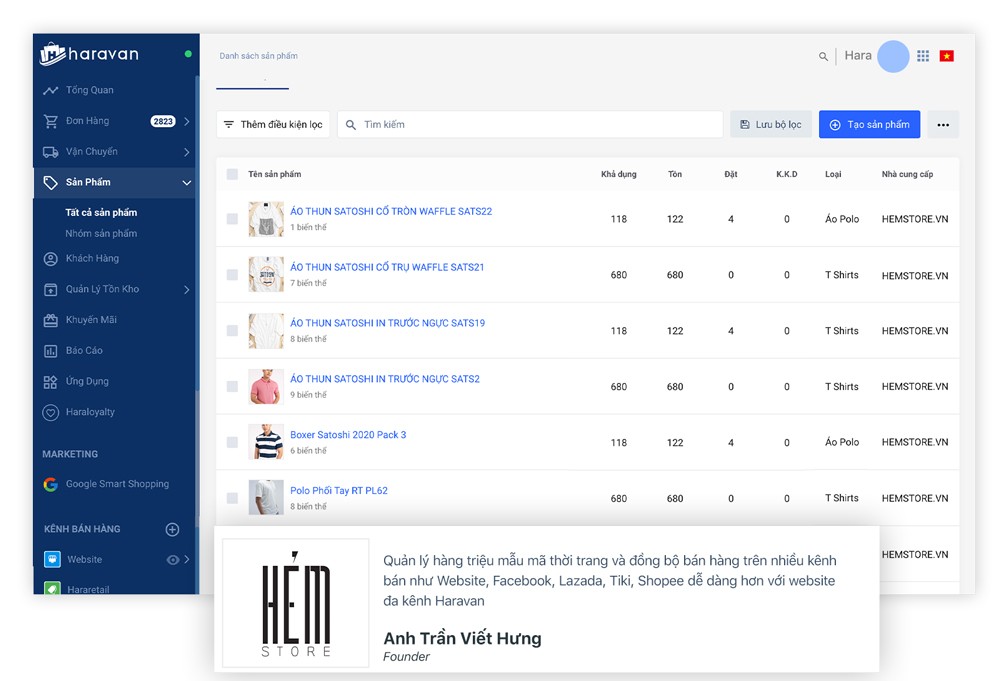Open the apps grid icon
Viewport: 1000px width, 681px height.
[x=923, y=56]
